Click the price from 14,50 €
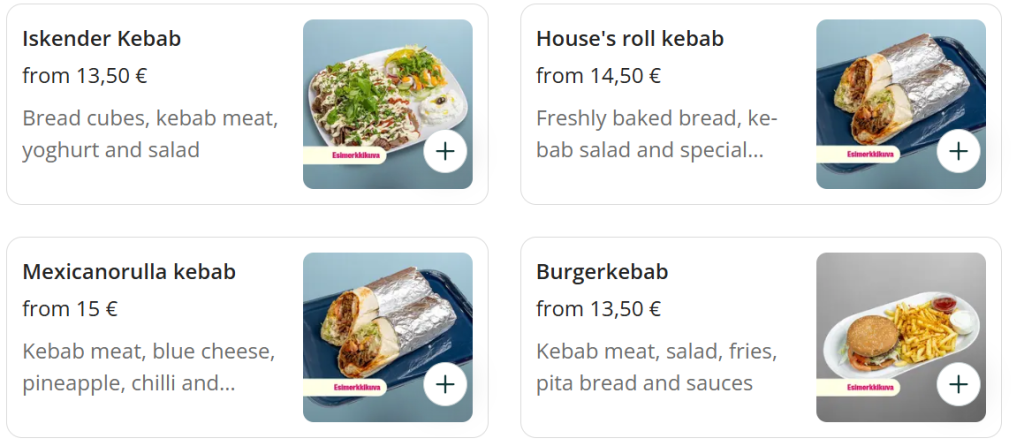The image size is (1024, 446). 598,76
